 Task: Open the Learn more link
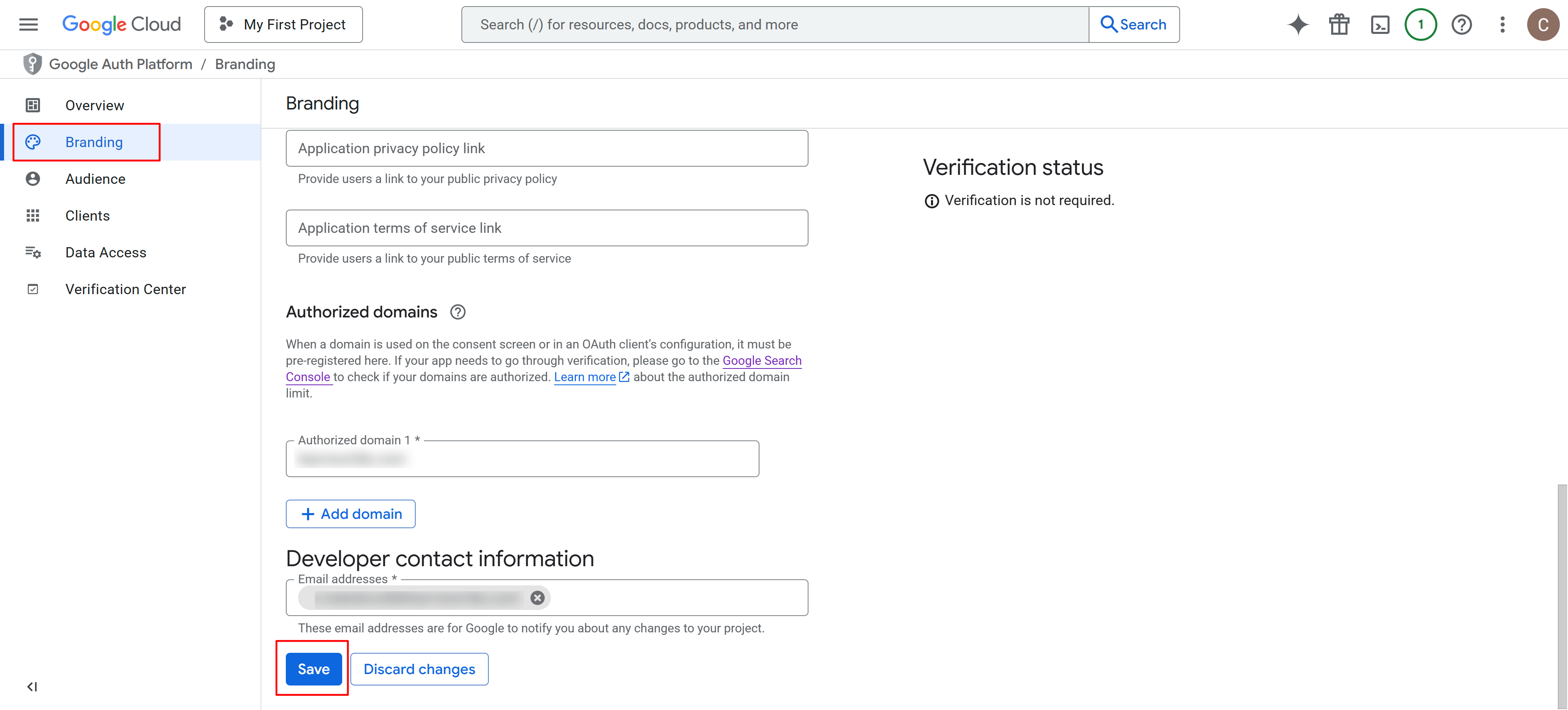click(x=584, y=377)
